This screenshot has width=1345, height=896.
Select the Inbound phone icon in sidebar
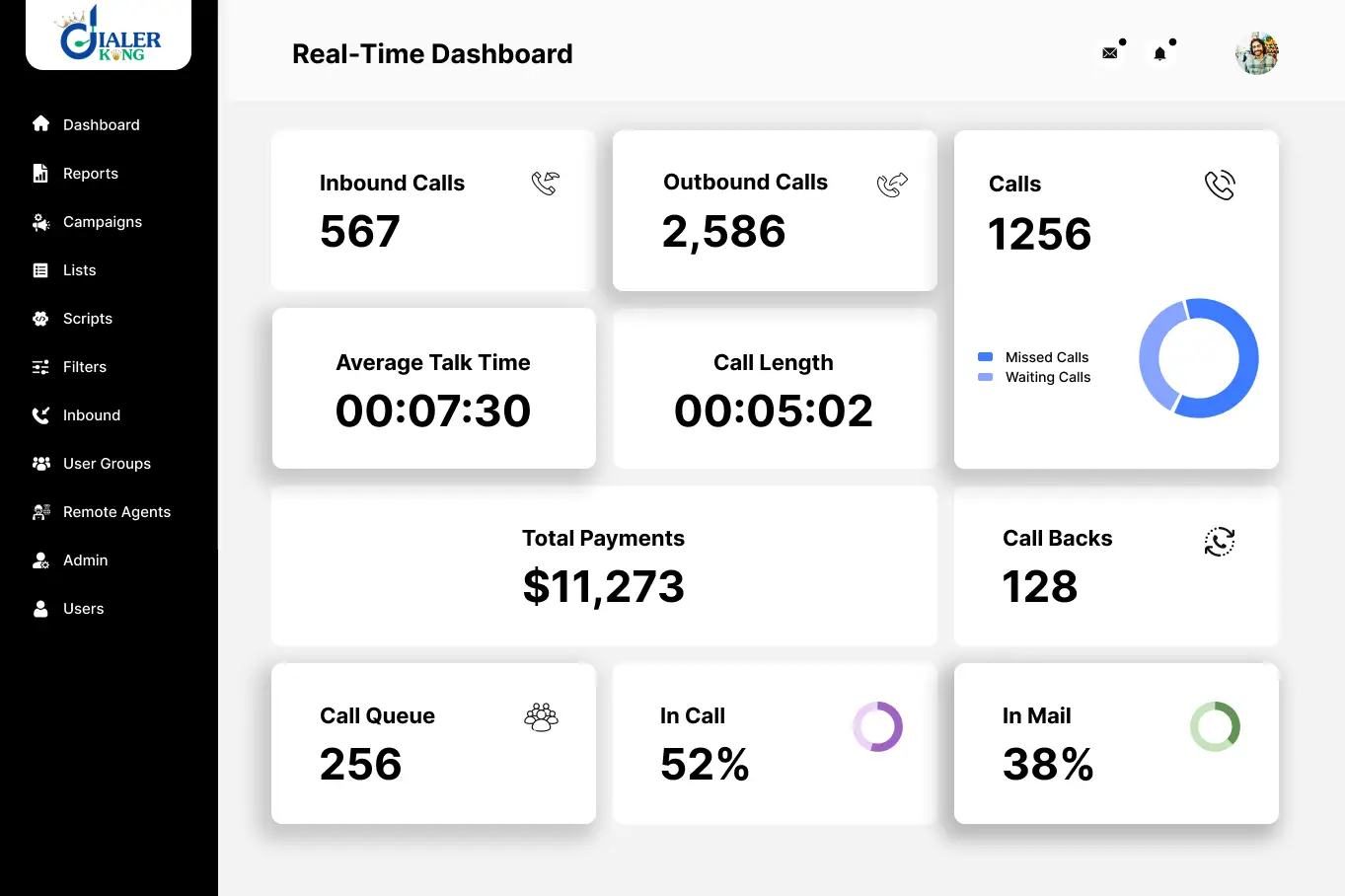click(40, 414)
